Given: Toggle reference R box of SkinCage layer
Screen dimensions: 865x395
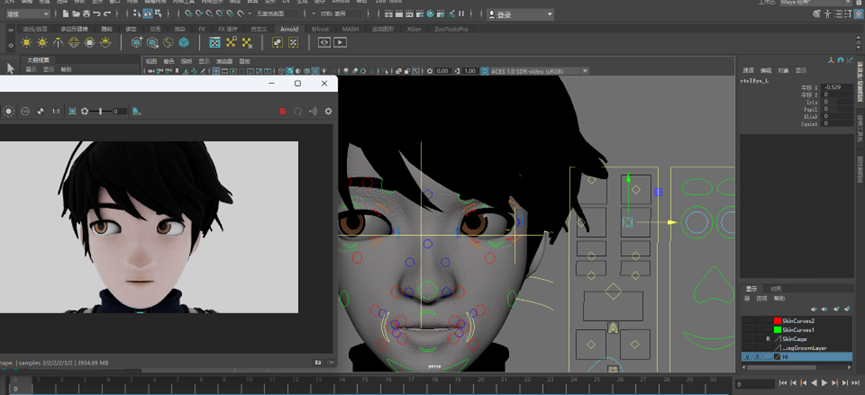Looking at the screenshot, I should 768,339.
